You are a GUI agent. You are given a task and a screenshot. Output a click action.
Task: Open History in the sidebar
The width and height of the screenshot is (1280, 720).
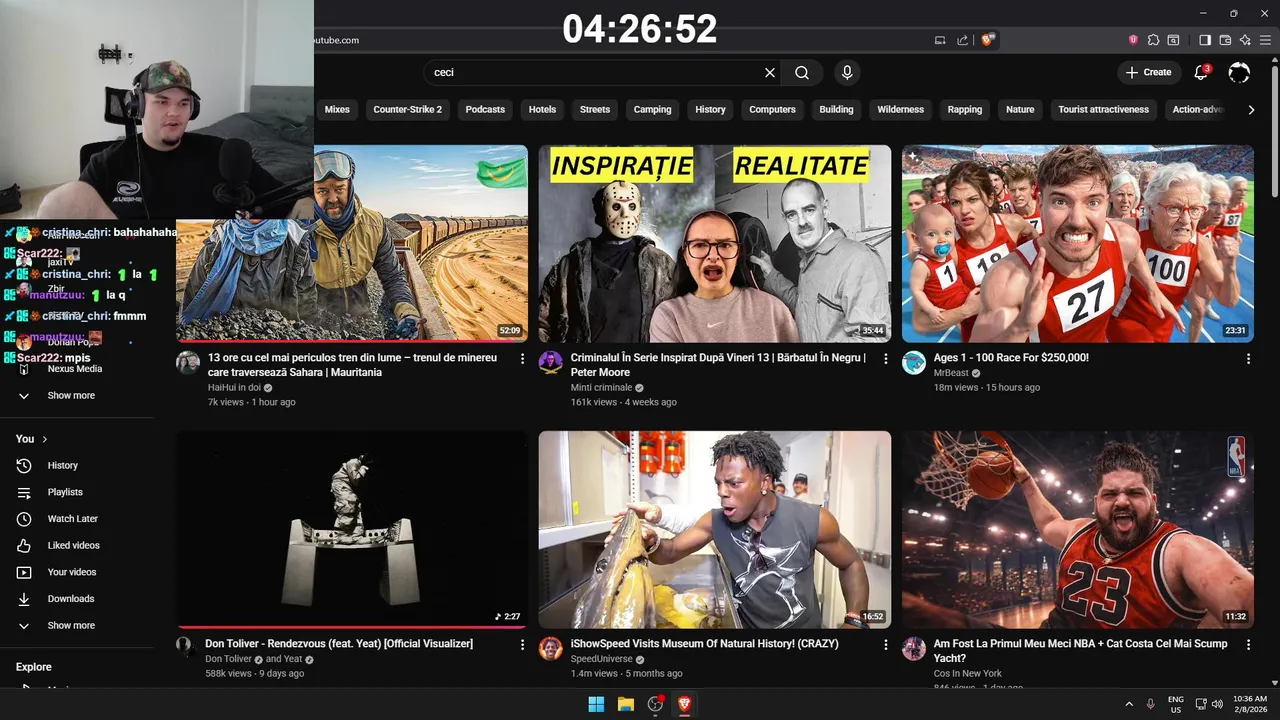pos(62,466)
